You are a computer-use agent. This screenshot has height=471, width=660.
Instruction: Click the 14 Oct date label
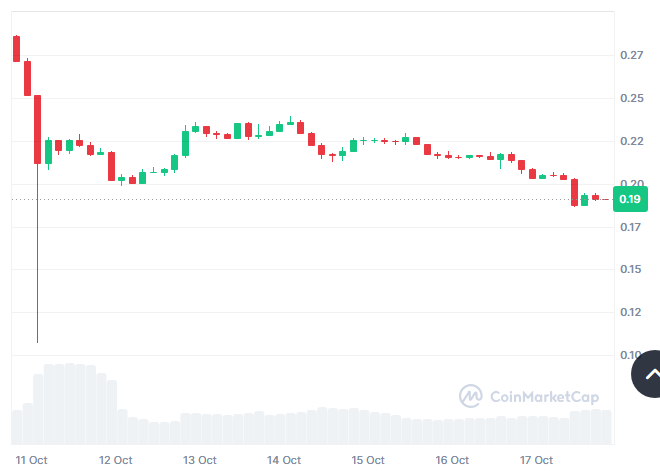(284, 460)
